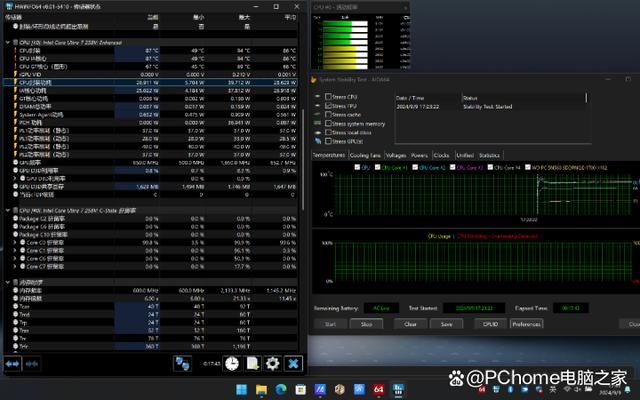Switch to Voltages tab
Image resolution: width=640 pixels, height=400 pixels.
[396, 156]
